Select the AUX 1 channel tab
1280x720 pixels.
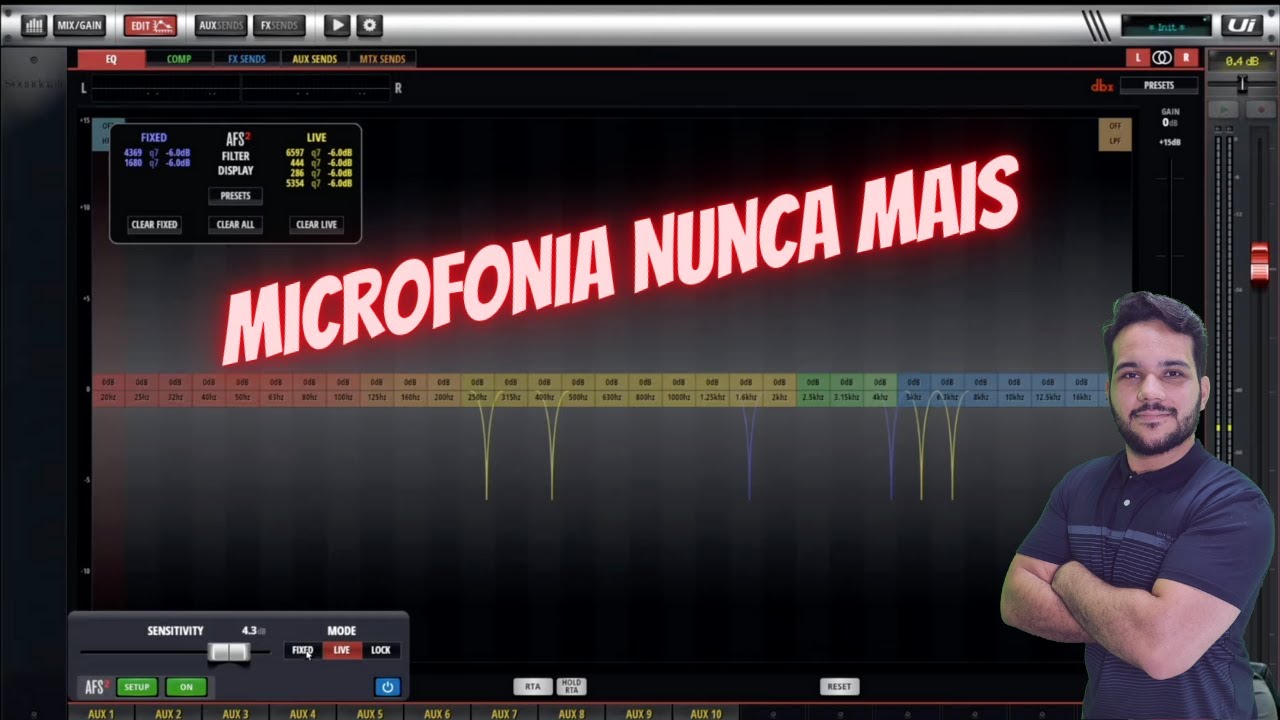click(101, 713)
